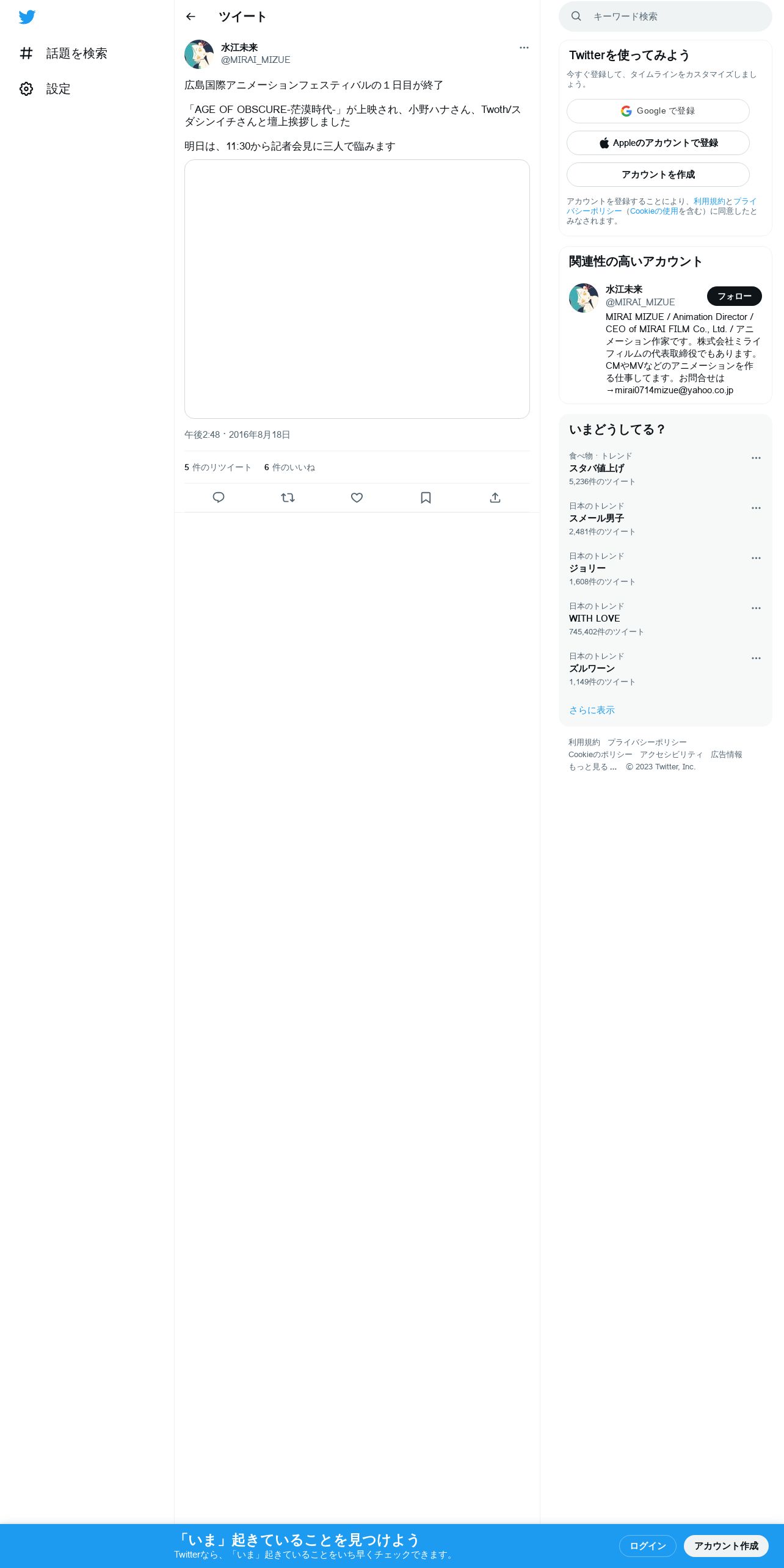Open more options for ズルワーン trend
The width and height of the screenshot is (784, 1568).
(x=756, y=658)
